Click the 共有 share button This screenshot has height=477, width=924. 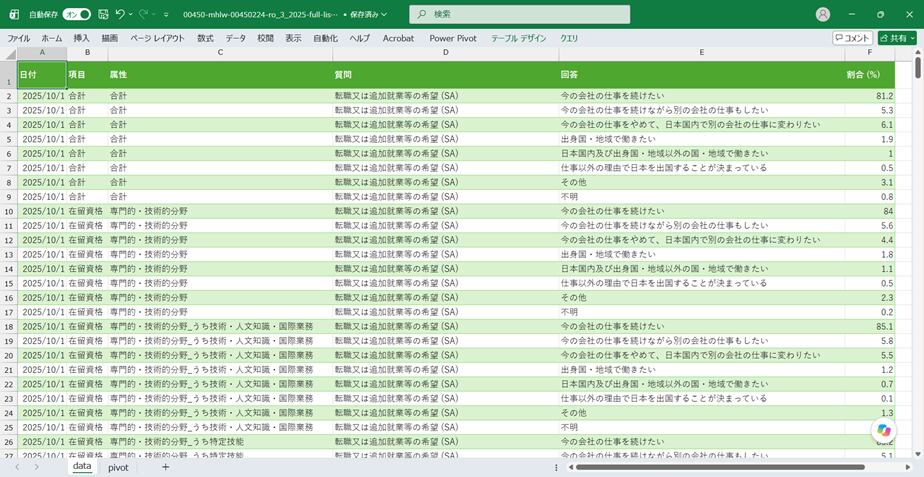[897, 38]
